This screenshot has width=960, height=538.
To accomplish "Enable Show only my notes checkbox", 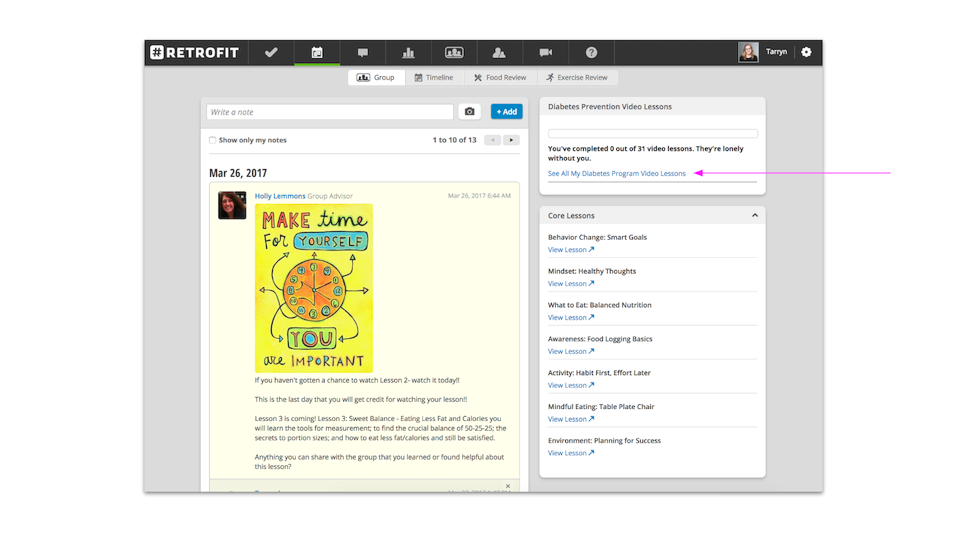I will click(213, 140).
